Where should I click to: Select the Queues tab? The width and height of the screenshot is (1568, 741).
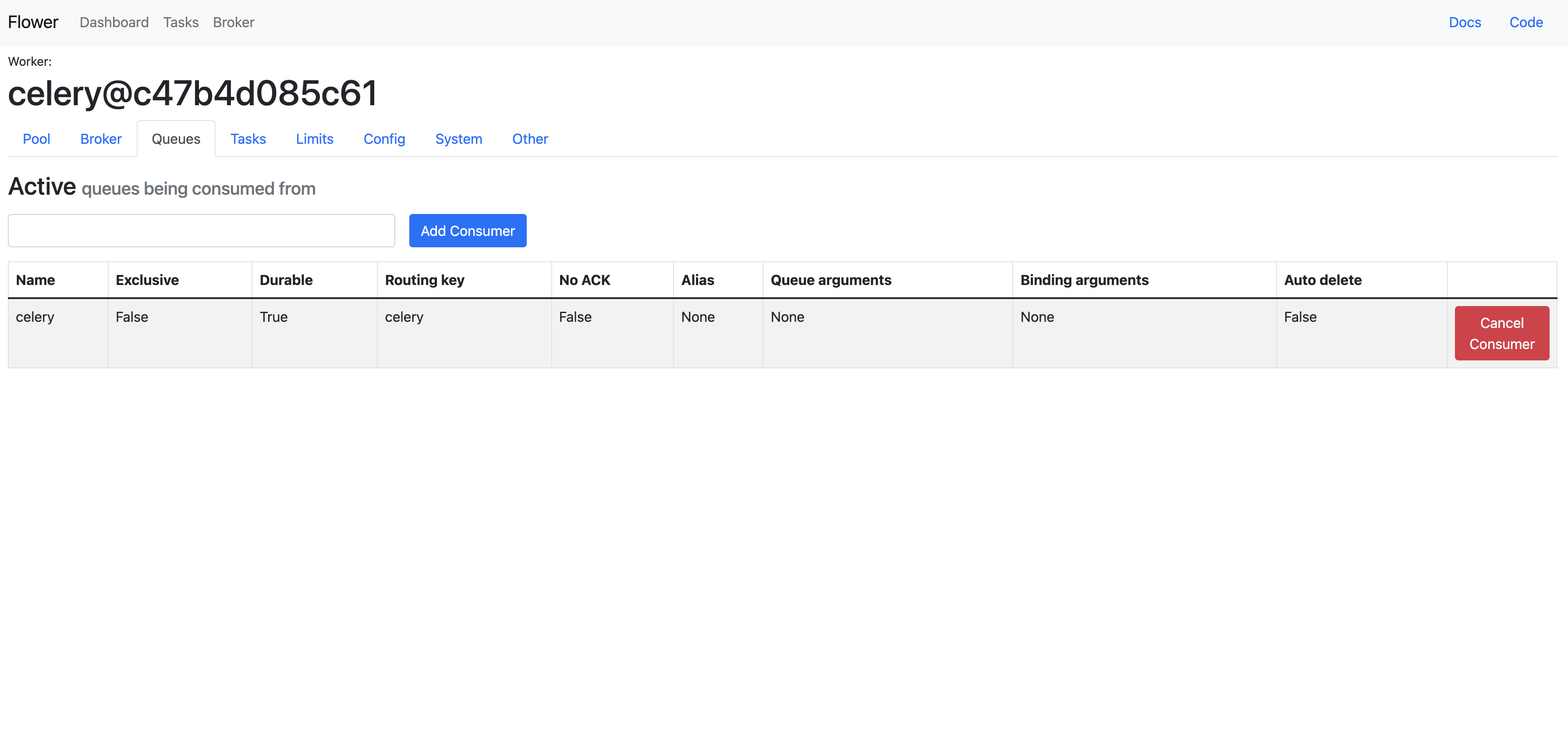tap(176, 139)
